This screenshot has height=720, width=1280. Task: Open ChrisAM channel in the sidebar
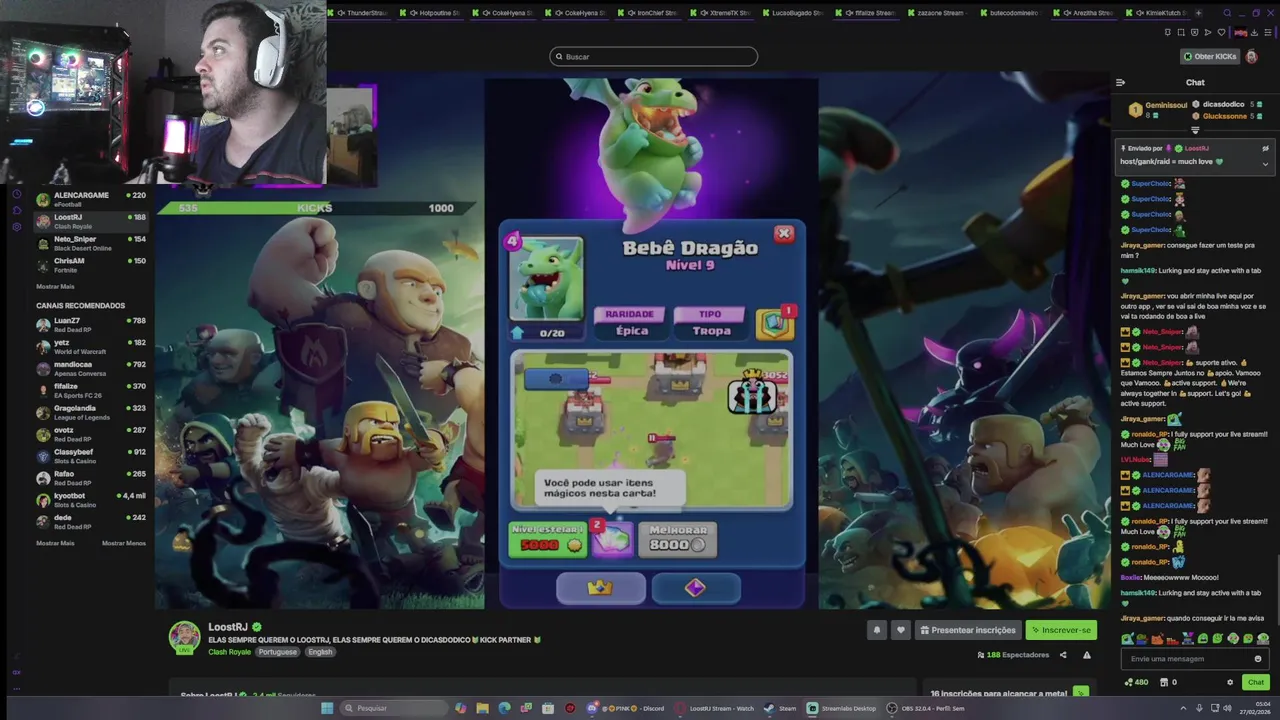pos(90,265)
